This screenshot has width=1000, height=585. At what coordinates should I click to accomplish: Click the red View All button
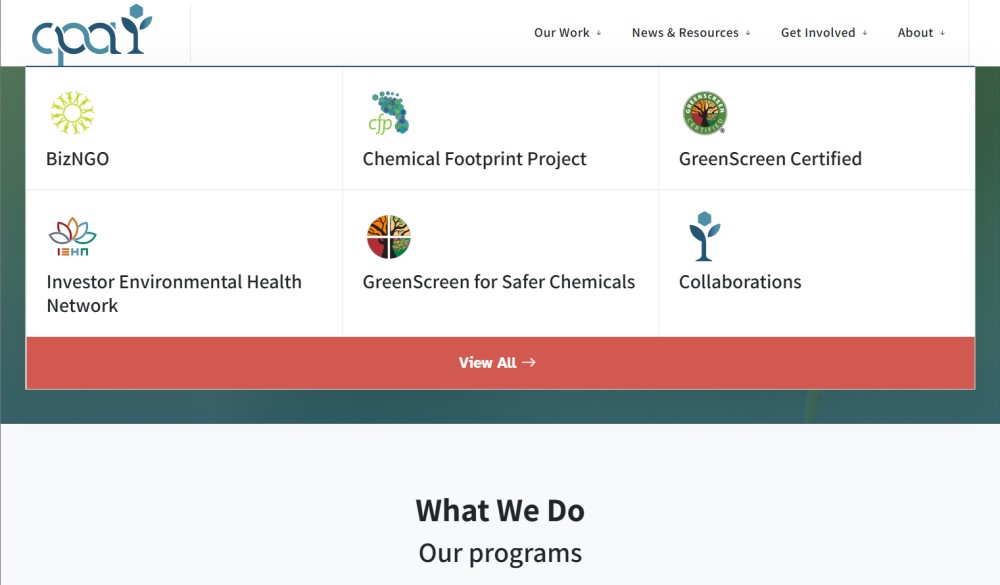[x=500, y=363]
